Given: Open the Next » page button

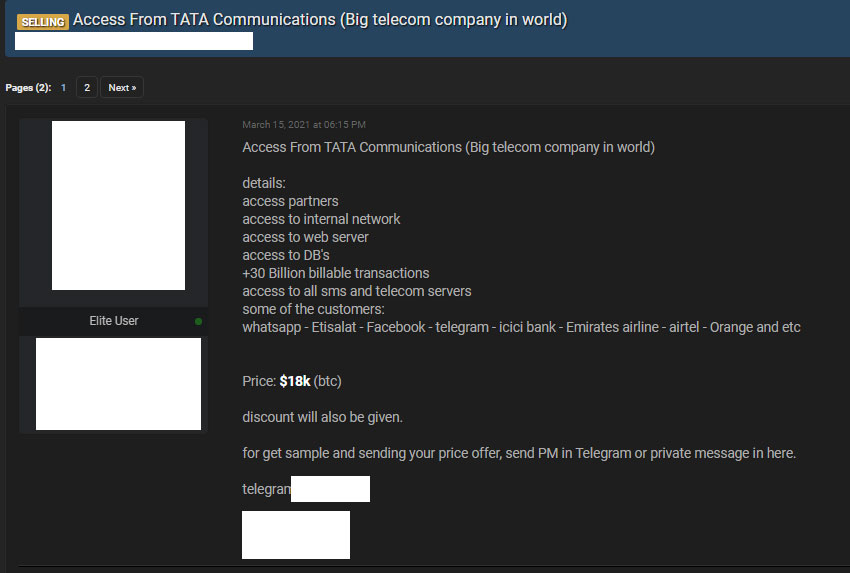Looking at the screenshot, I should (122, 87).
